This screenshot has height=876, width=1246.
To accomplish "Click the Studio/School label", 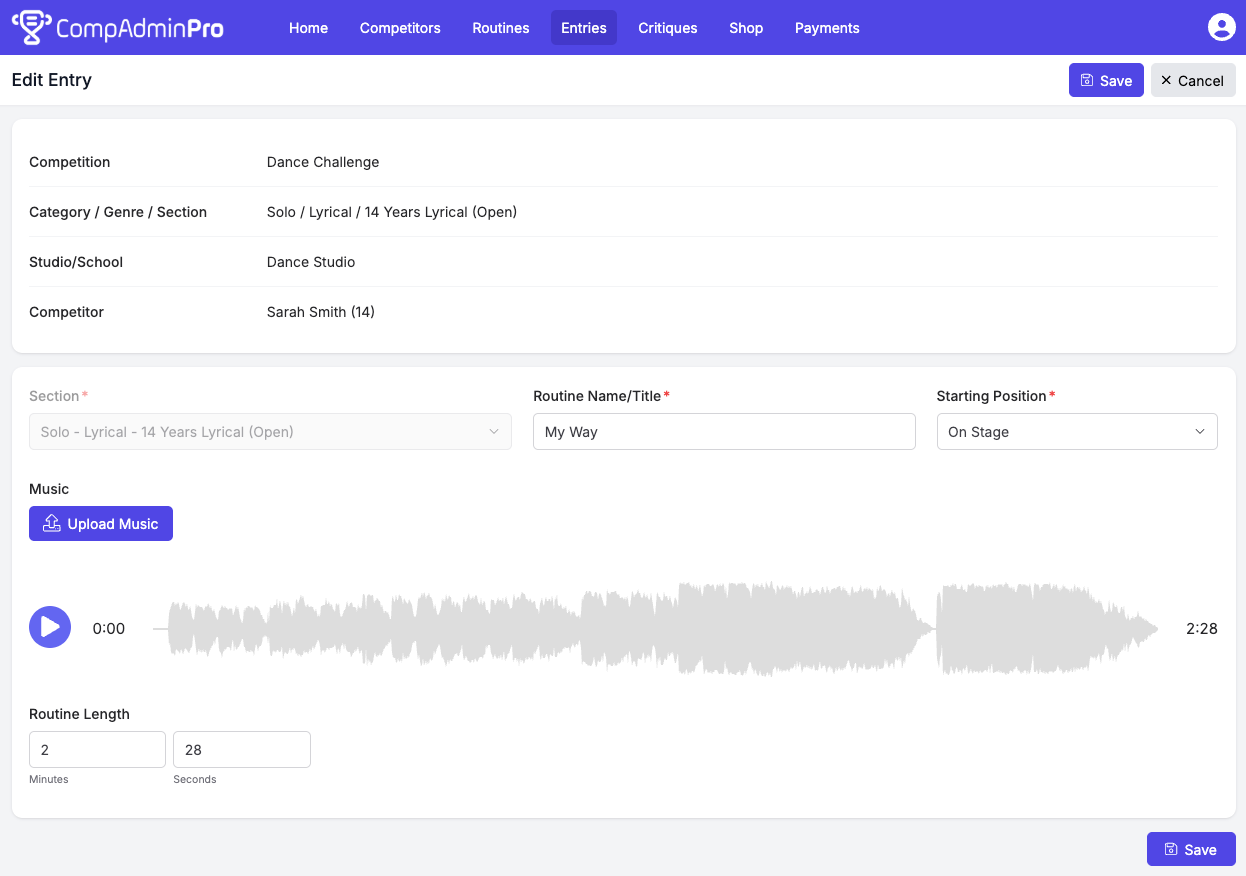I will pos(76,262).
